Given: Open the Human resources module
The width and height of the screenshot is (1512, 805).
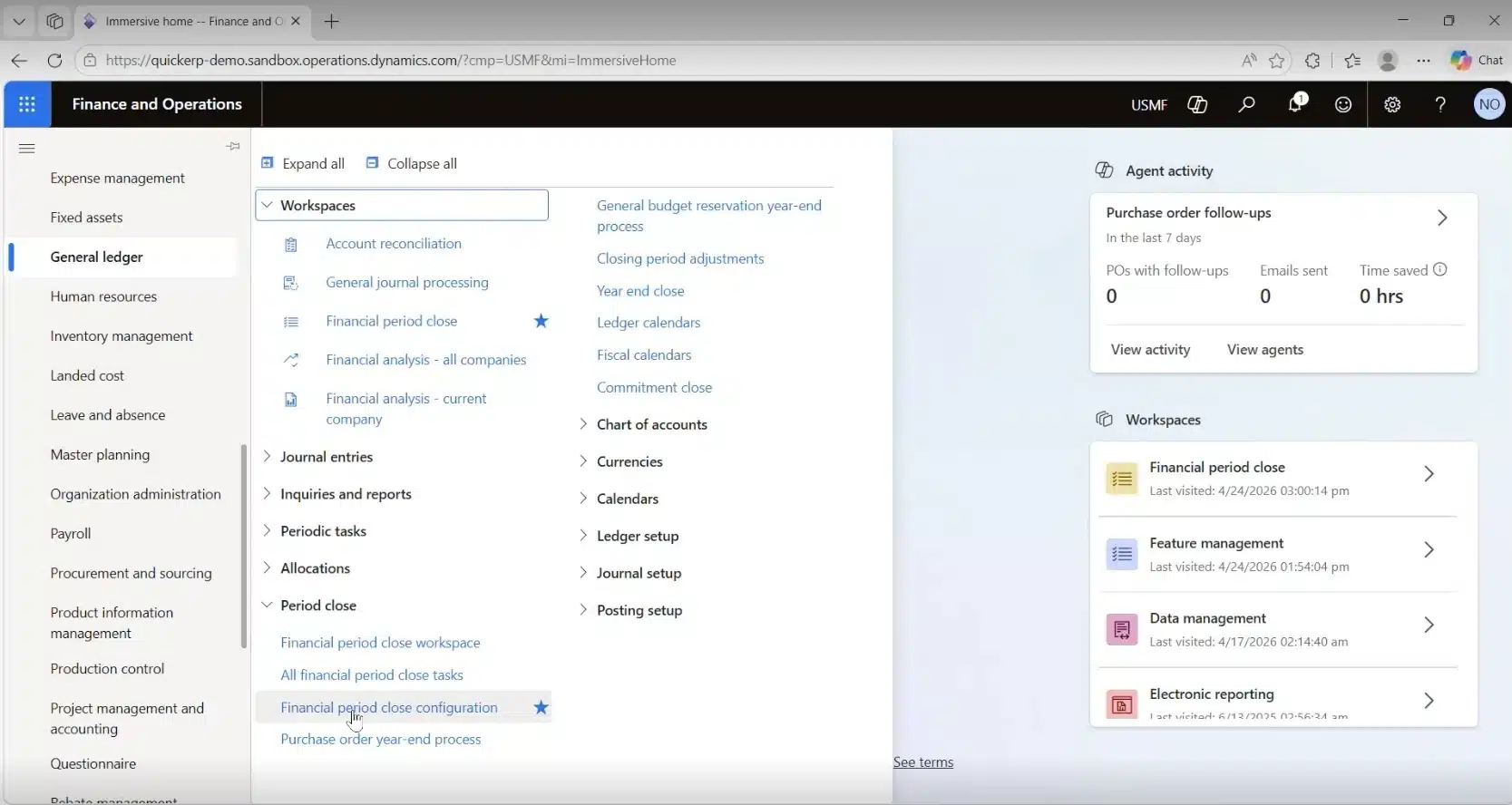Looking at the screenshot, I should 103,296.
